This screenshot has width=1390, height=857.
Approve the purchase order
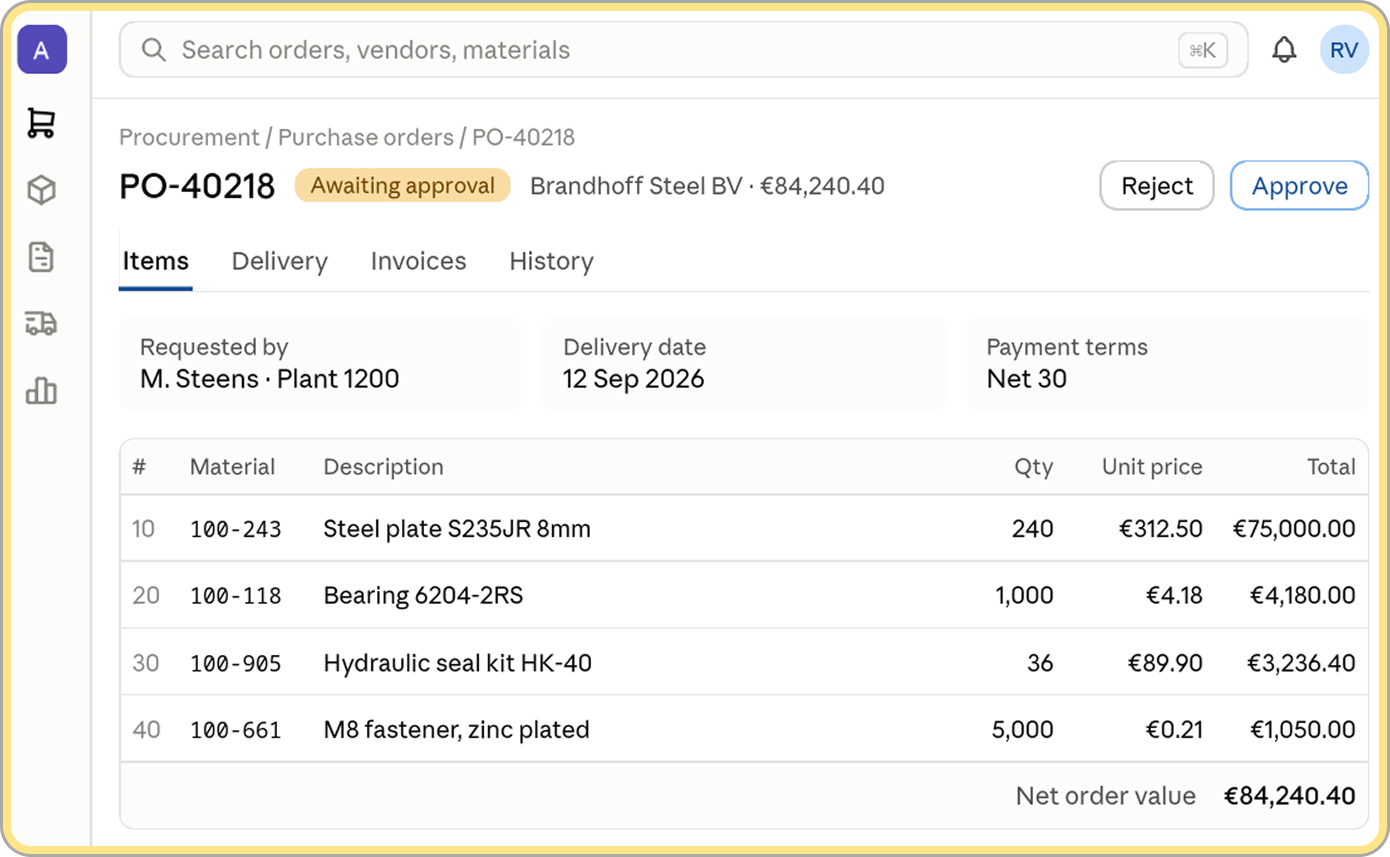coord(1299,186)
